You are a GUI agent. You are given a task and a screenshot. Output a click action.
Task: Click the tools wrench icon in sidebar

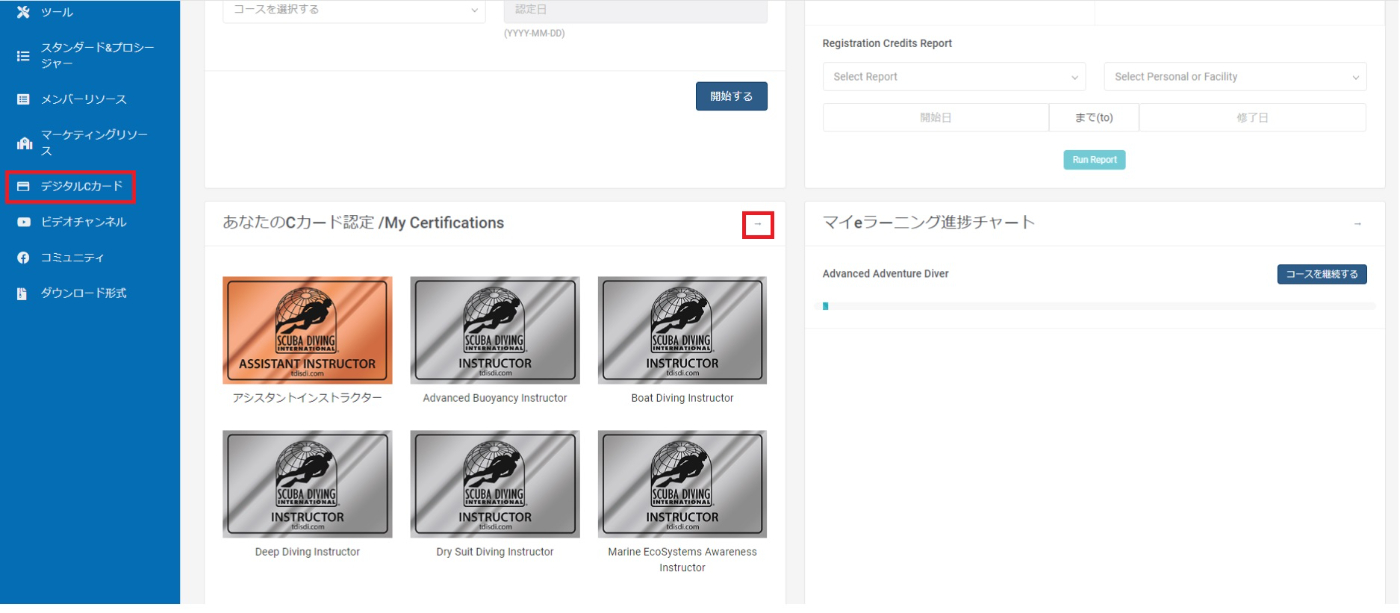(24, 12)
